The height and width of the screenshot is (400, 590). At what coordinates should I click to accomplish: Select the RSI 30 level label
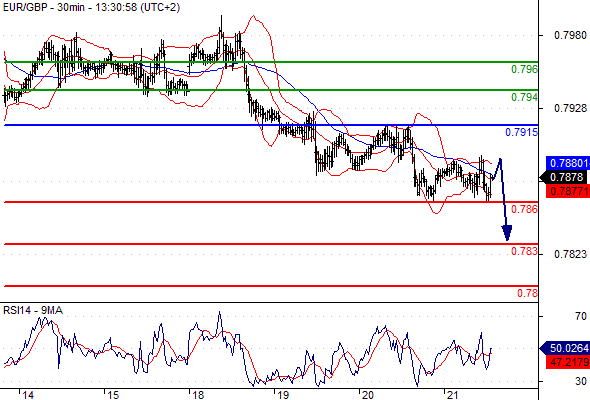(x=581, y=381)
